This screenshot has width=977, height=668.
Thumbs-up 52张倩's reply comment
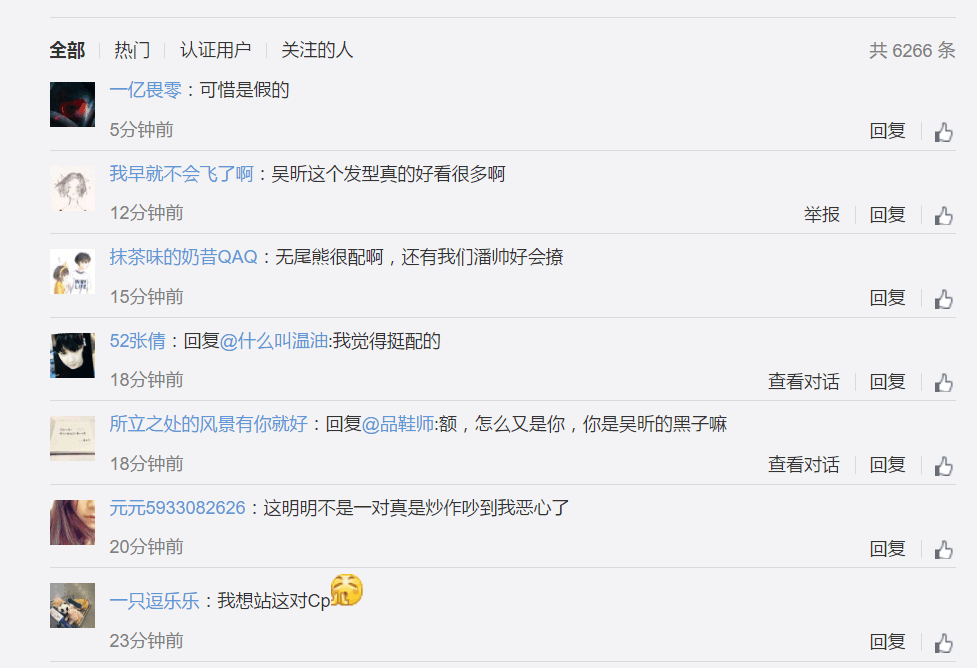coord(943,383)
